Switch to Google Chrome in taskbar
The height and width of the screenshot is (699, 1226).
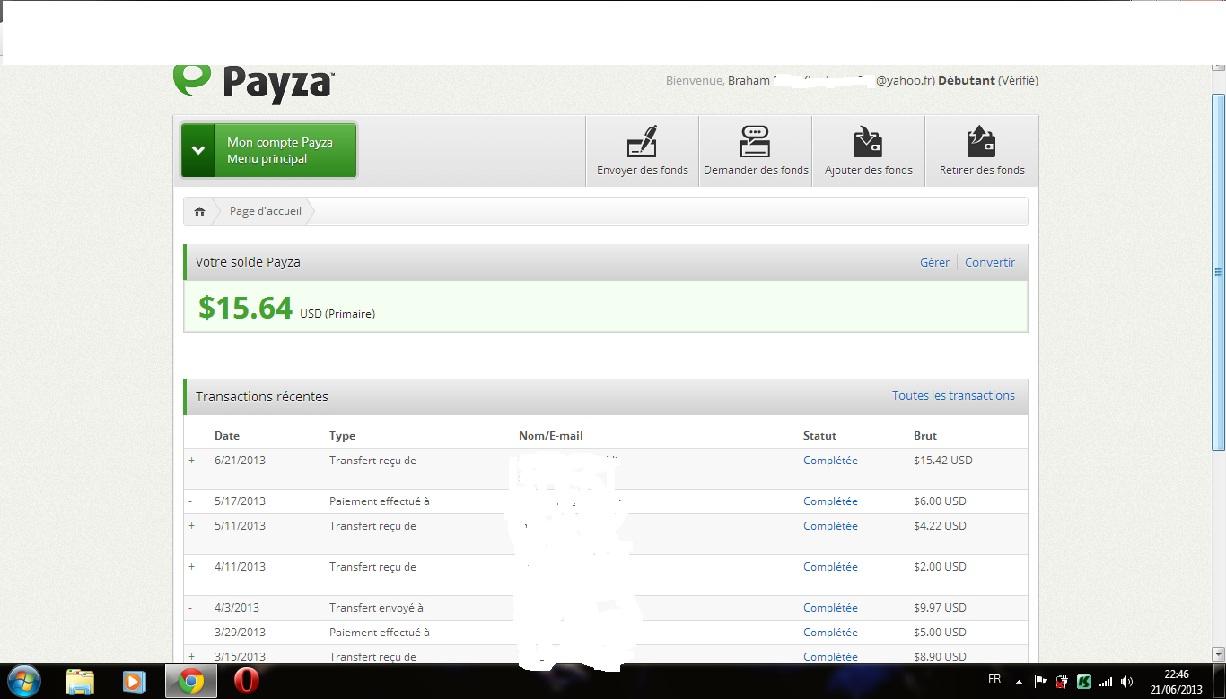pos(191,681)
